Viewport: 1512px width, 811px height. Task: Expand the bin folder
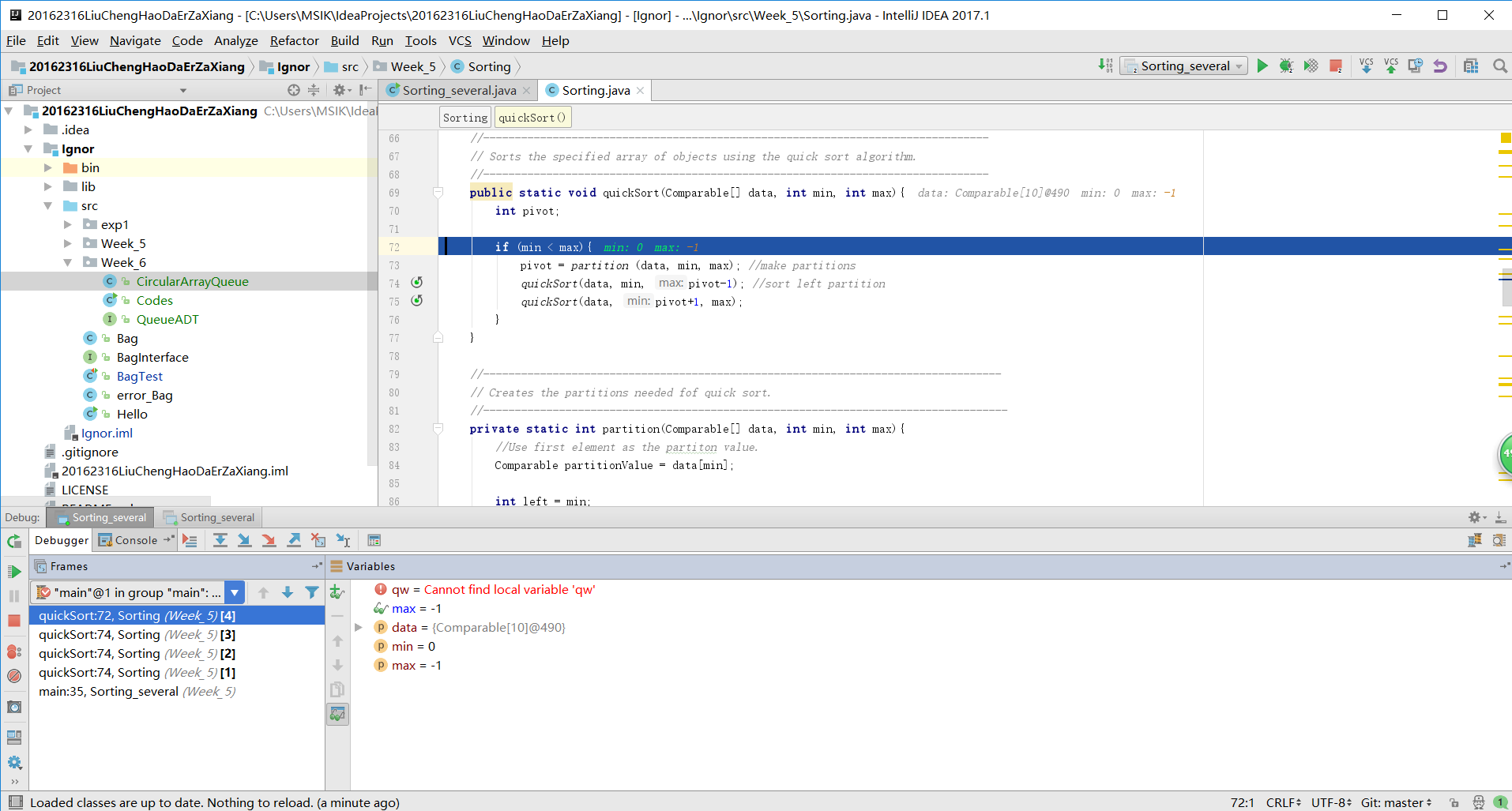(x=48, y=167)
